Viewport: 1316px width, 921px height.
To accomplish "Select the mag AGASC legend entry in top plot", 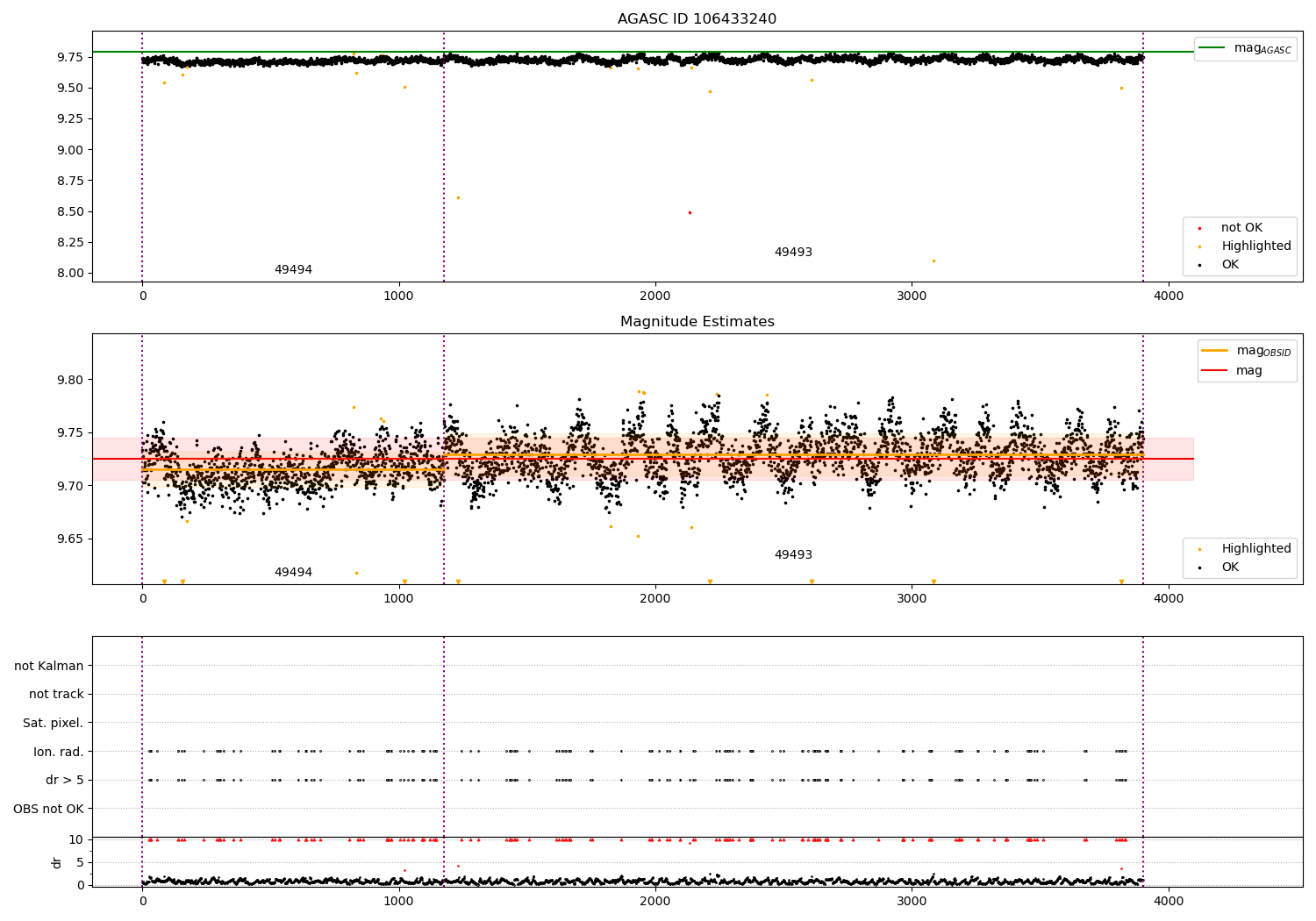I will tap(1245, 48).
